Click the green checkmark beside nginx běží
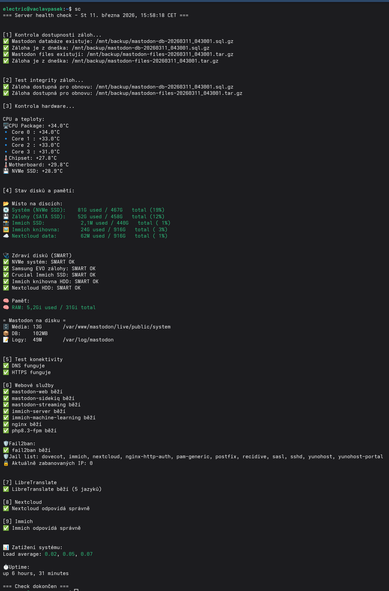389x591 pixels. coord(6,424)
